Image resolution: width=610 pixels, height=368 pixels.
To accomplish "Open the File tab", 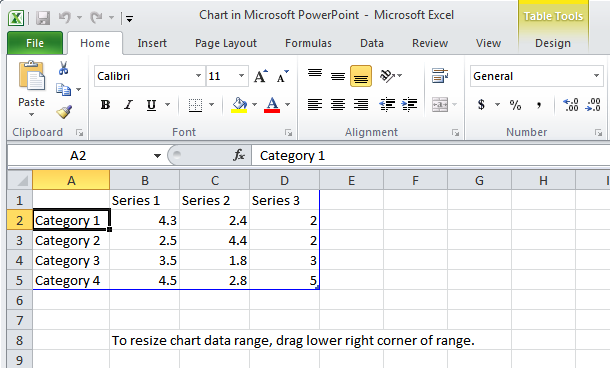I will click(x=35, y=43).
